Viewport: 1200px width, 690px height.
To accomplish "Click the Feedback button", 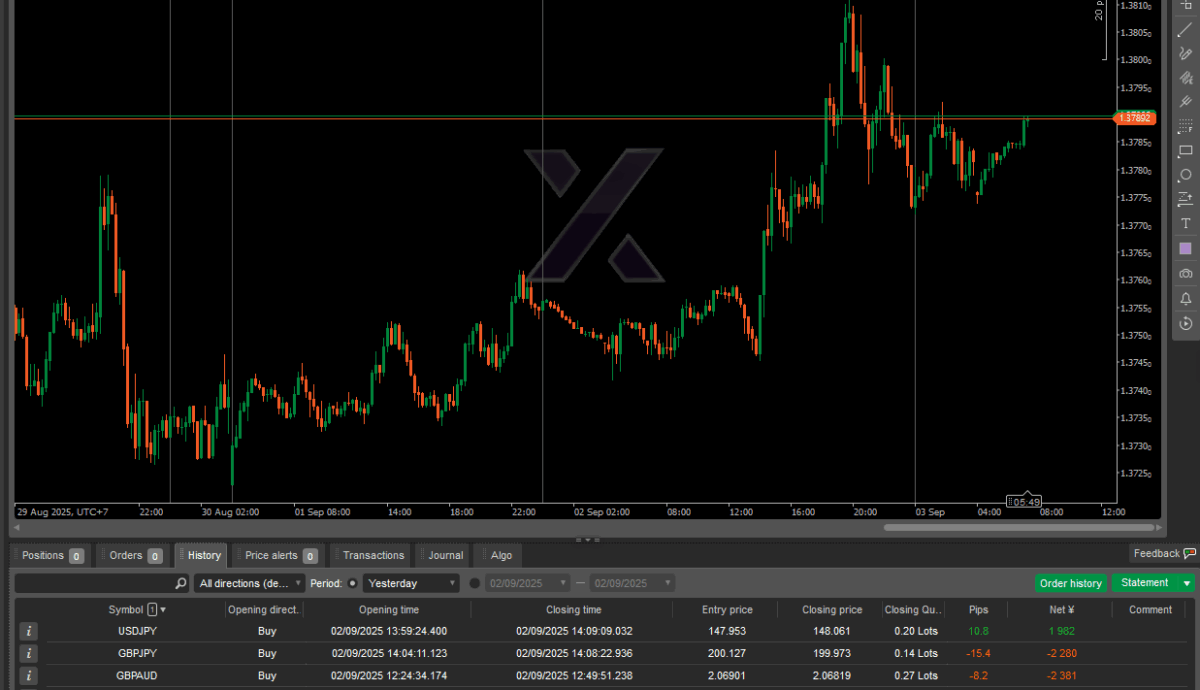I will click(1162, 553).
